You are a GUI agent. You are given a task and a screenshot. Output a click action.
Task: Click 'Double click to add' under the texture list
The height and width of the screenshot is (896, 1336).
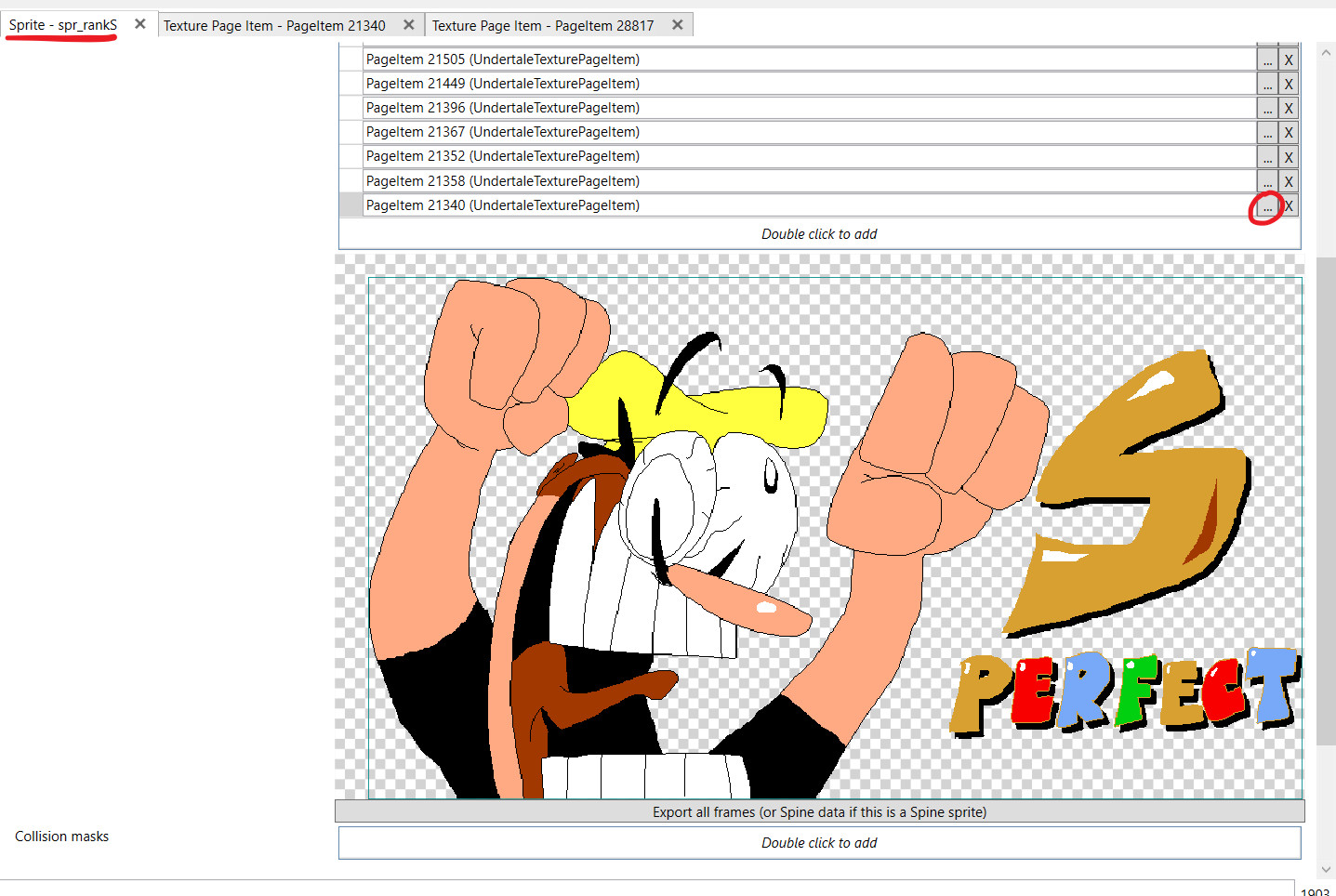[819, 234]
